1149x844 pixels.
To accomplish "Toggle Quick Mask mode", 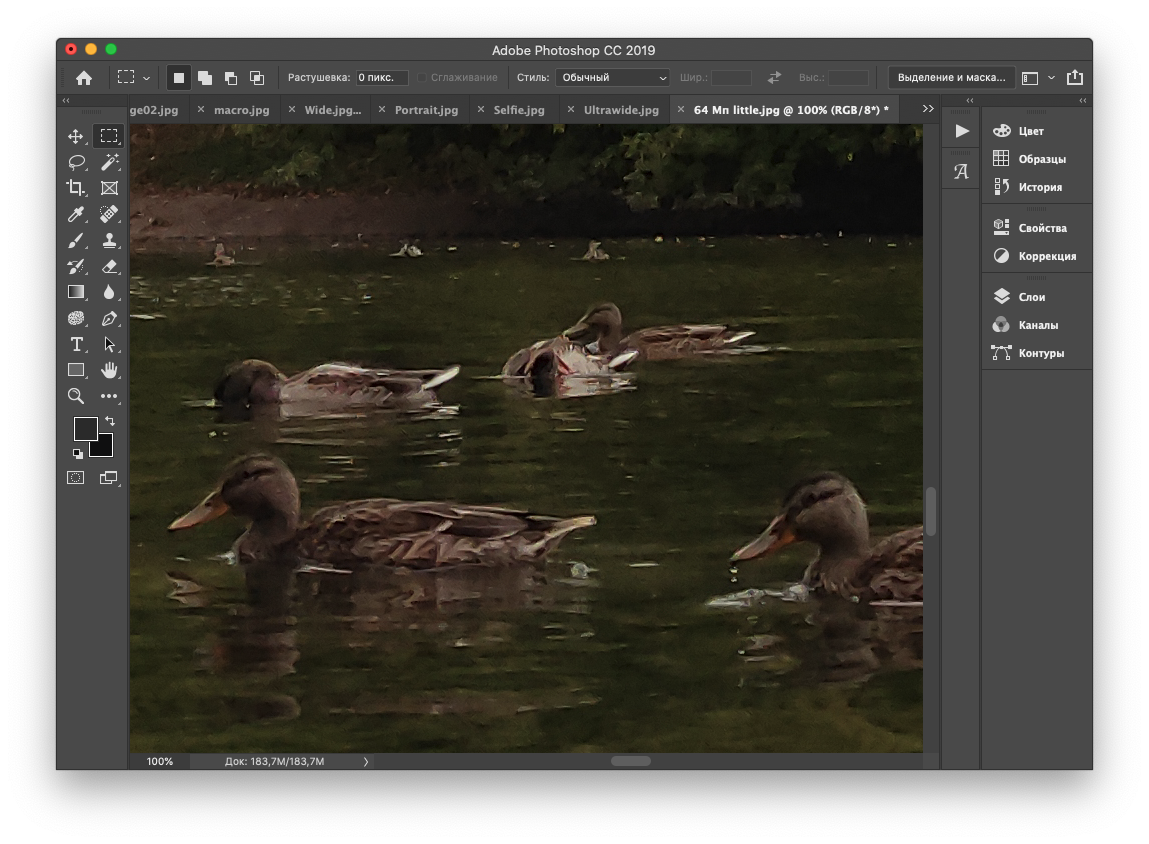I will click(x=76, y=478).
